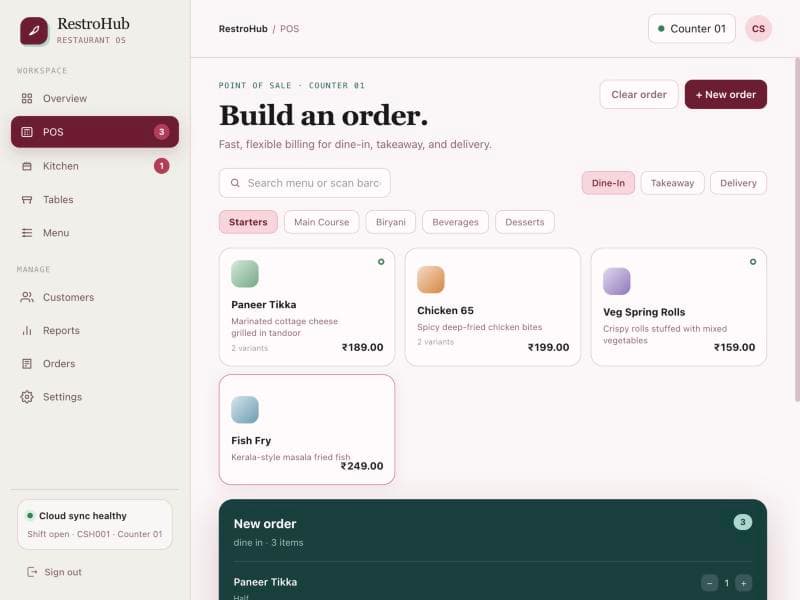800x600 pixels.
Task: Click the POS badge showing 3
Action: (x=162, y=132)
